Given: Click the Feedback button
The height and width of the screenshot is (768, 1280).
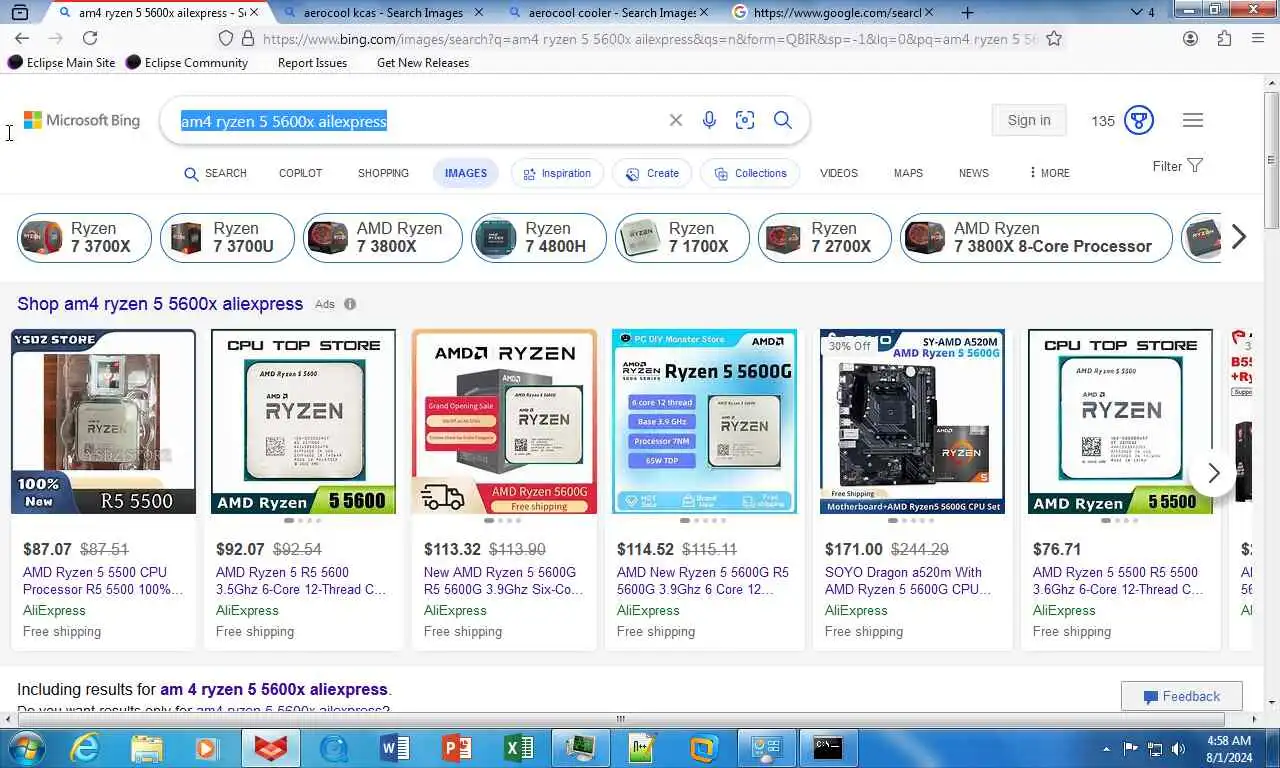Looking at the screenshot, I should [1182, 696].
